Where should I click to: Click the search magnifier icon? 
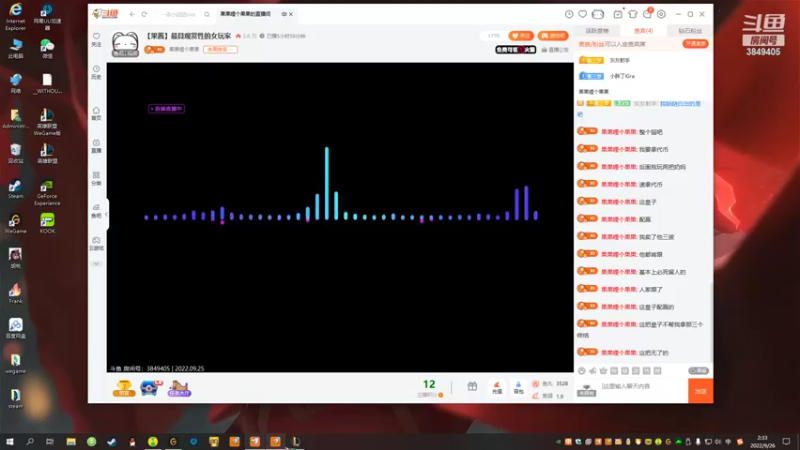pos(207,14)
